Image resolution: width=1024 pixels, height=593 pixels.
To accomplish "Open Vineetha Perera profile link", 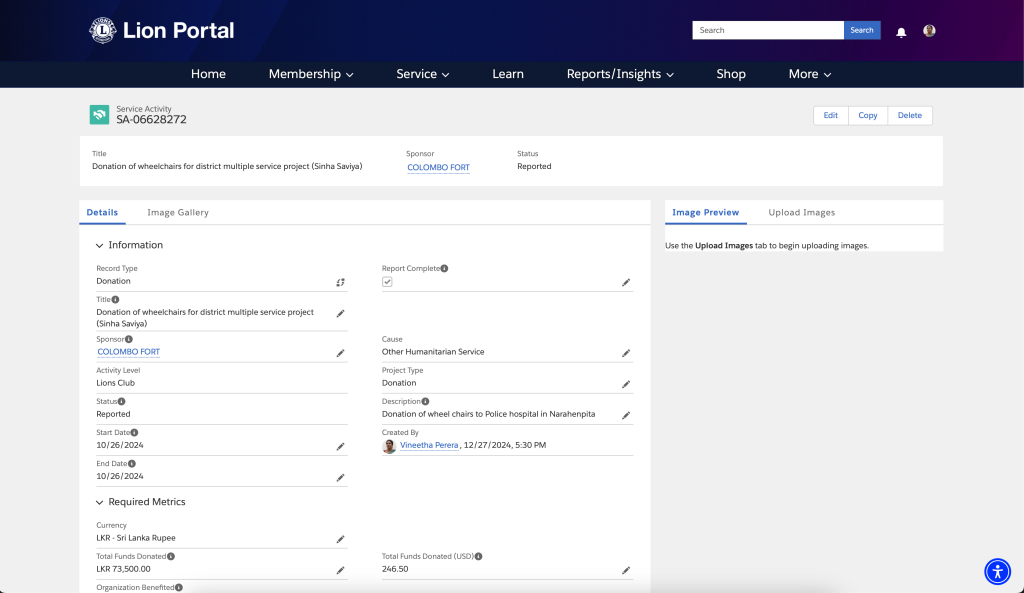I will click(429, 445).
